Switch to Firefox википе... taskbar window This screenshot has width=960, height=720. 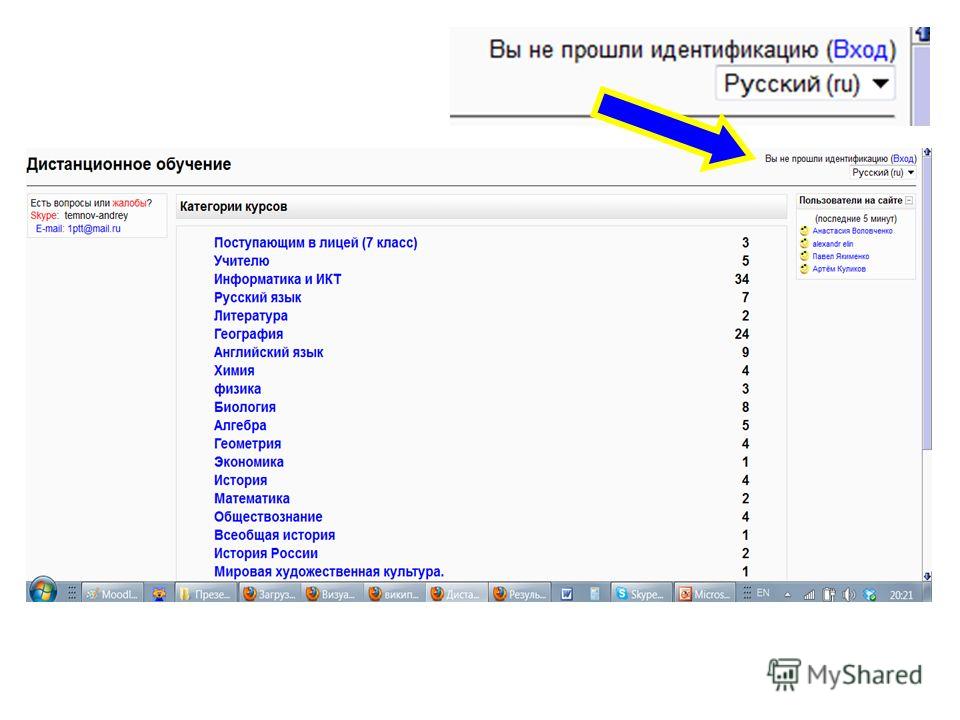396,594
